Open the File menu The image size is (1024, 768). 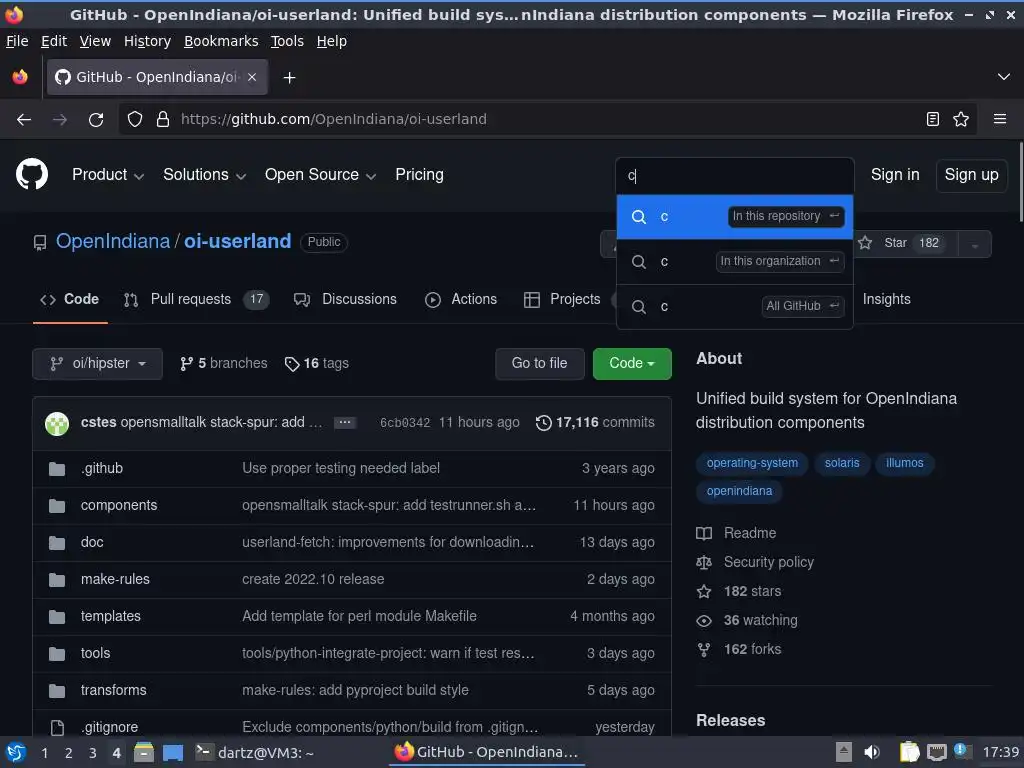(x=17, y=41)
